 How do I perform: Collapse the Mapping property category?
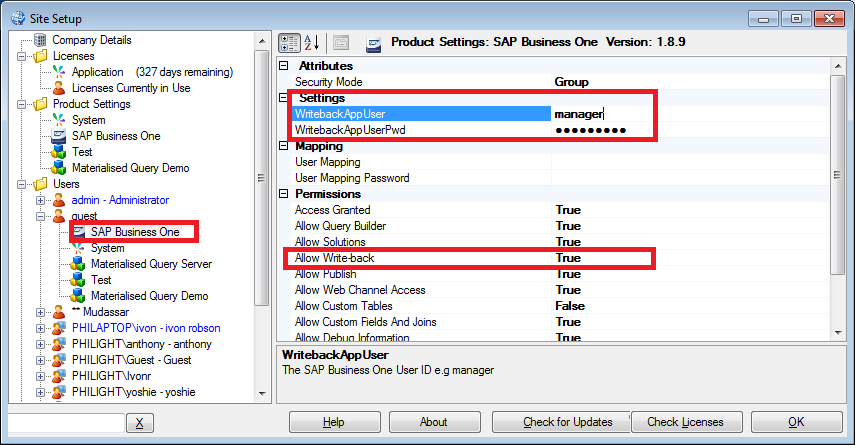point(284,146)
